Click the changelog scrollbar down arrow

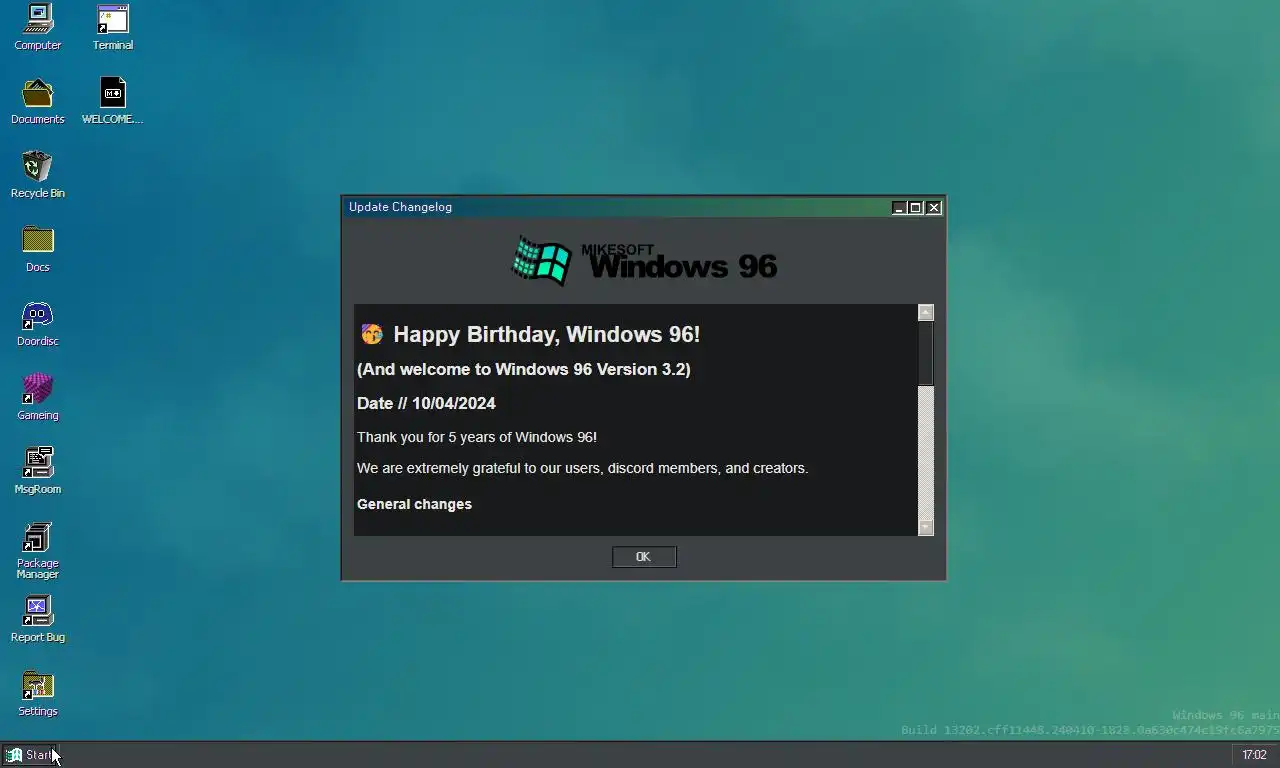(x=926, y=527)
